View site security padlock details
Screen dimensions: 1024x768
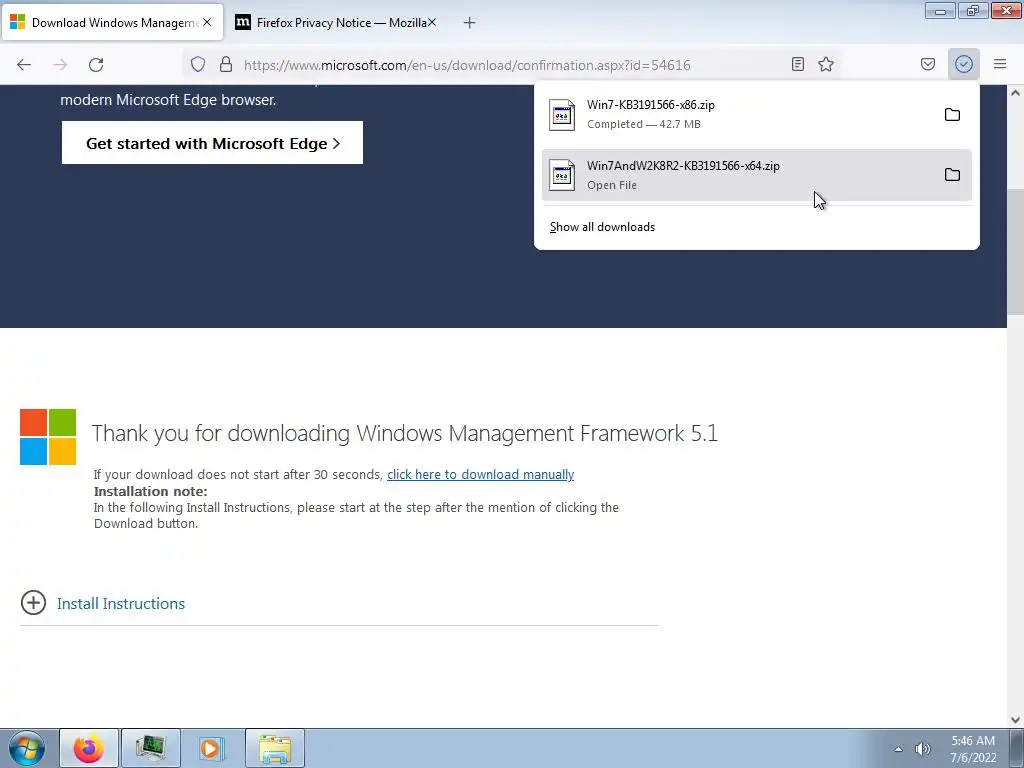(226, 65)
